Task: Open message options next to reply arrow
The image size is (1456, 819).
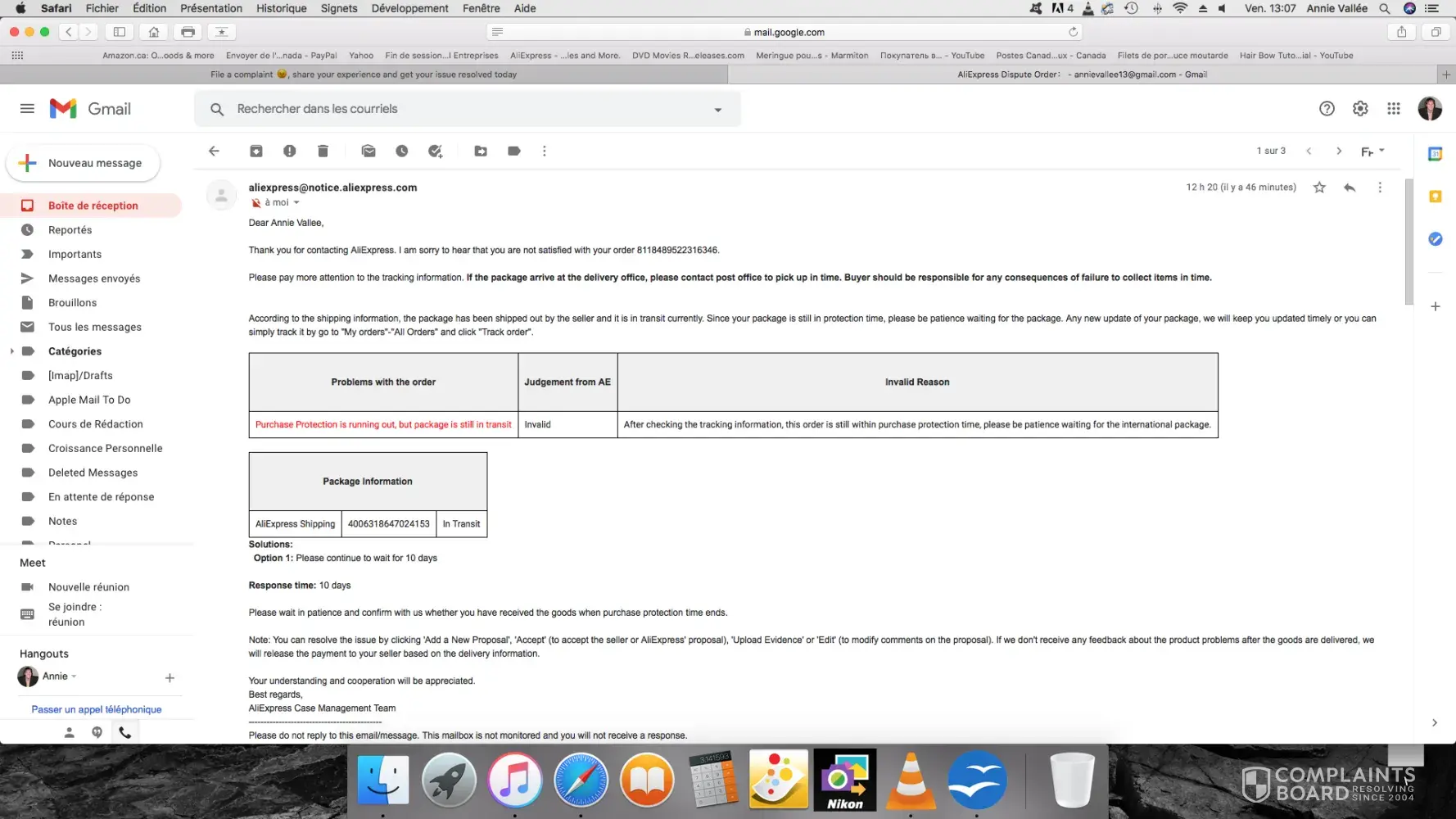Action: (x=1380, y=188)
